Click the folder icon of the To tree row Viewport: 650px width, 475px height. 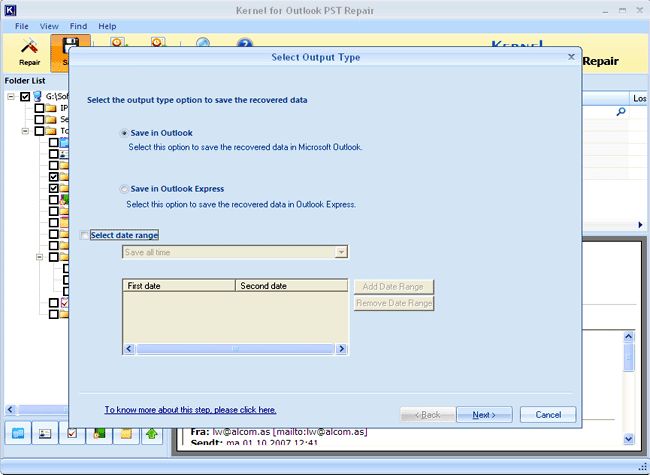click(x=51, y=131)
